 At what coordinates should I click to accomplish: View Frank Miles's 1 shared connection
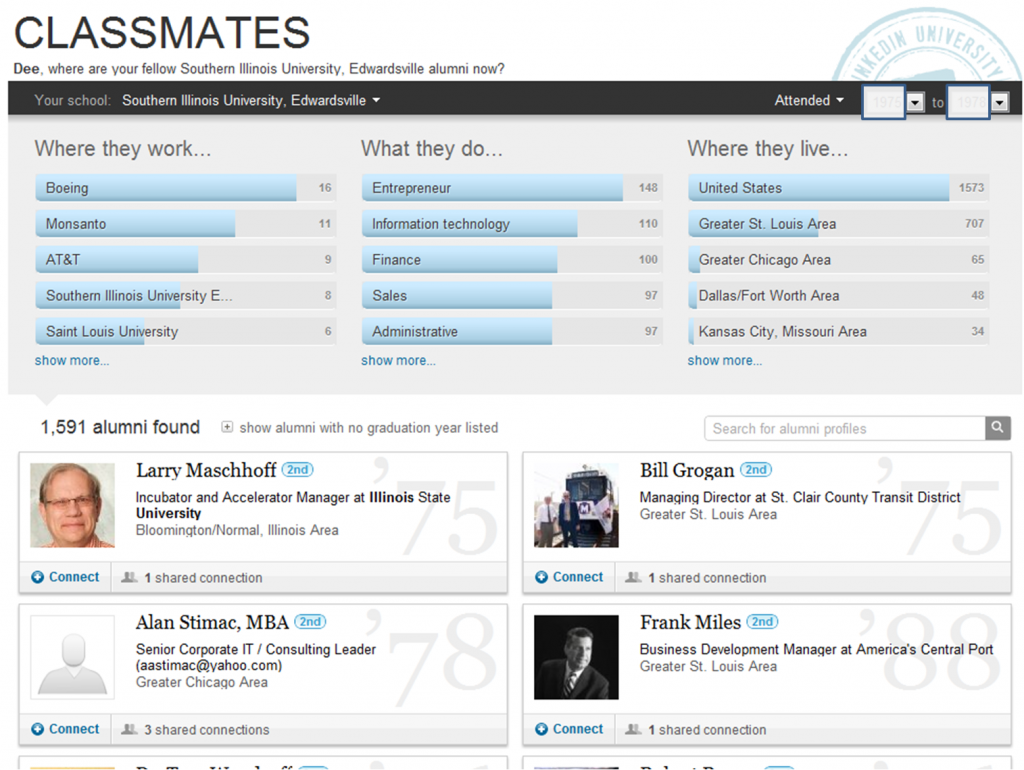tap(707, 730)
